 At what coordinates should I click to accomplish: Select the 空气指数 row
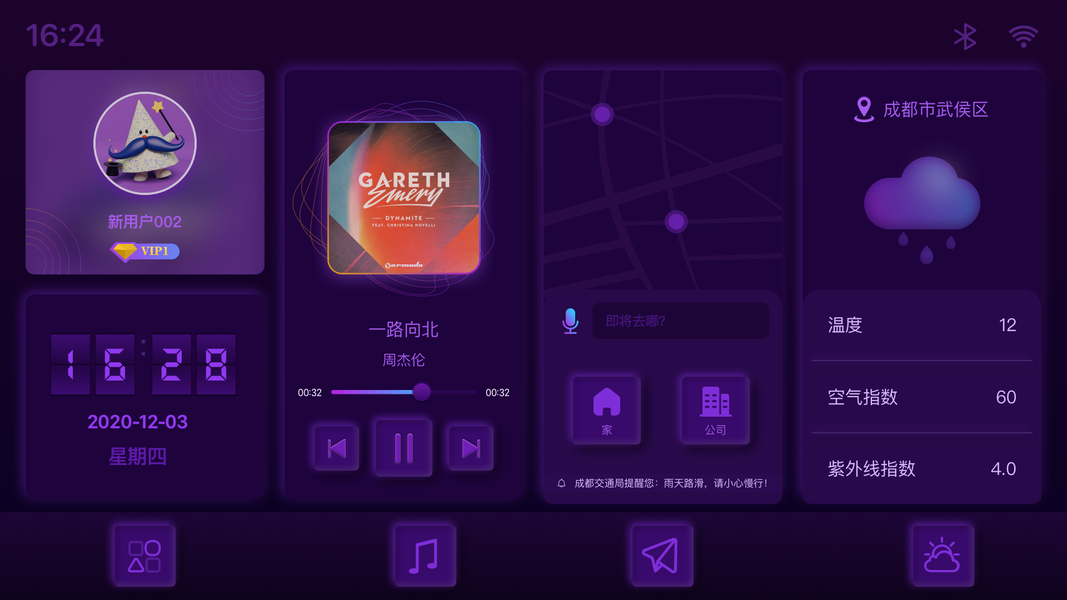(x=922, y=397)
